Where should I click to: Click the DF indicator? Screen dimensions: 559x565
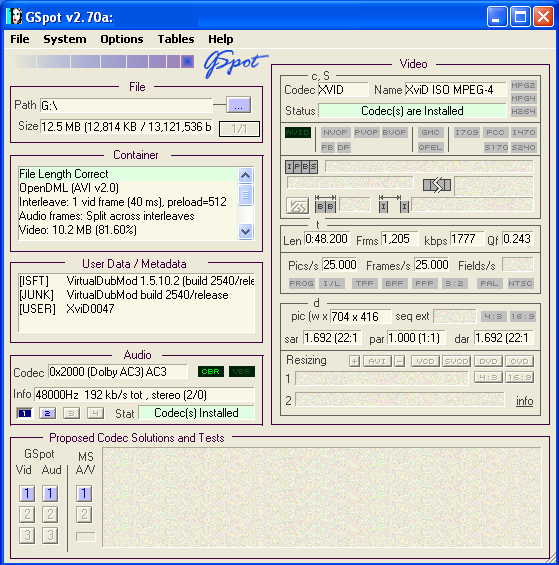coord(343,147)
